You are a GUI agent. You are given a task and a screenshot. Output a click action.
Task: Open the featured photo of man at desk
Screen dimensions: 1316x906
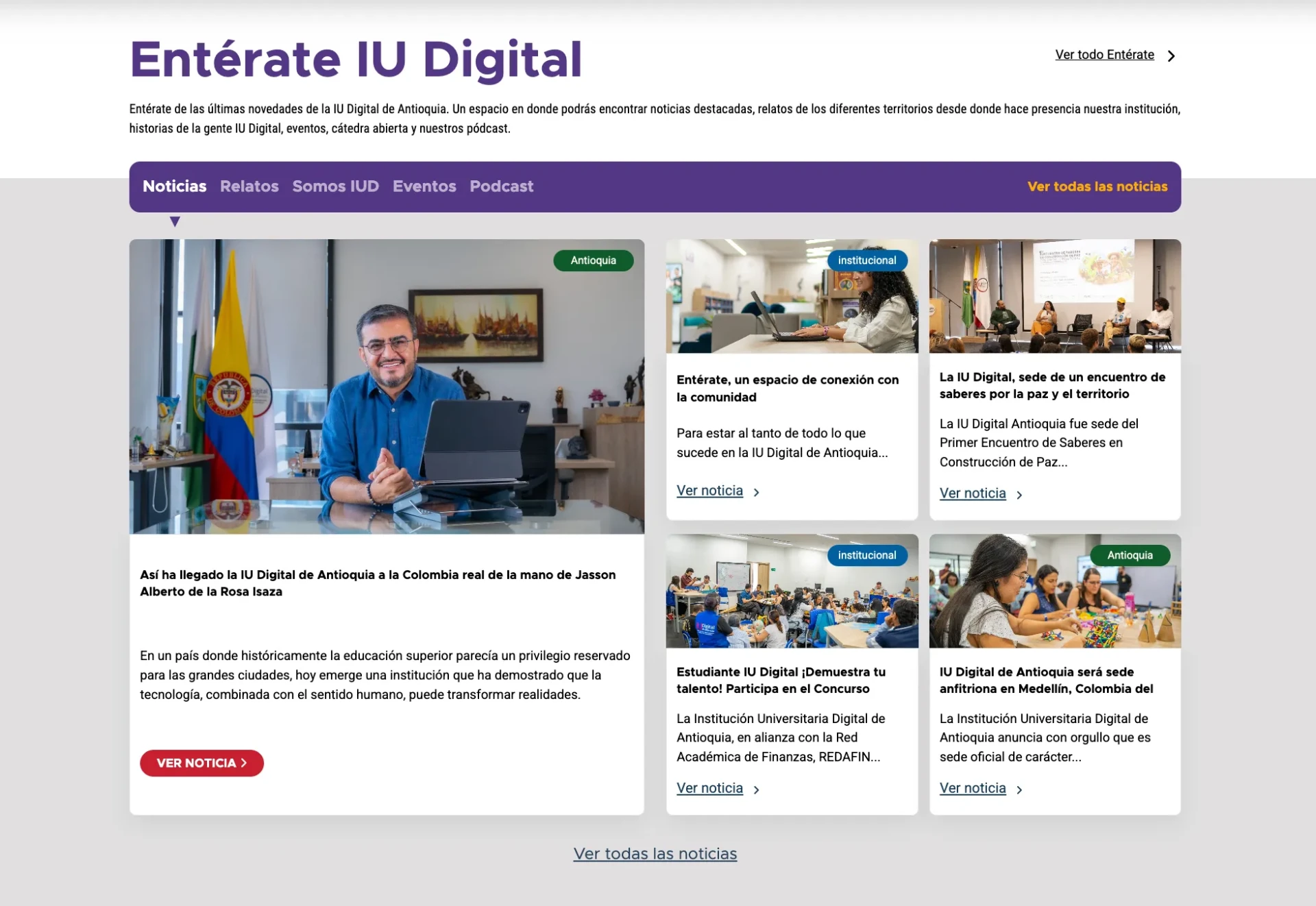[x=387, y=387]
